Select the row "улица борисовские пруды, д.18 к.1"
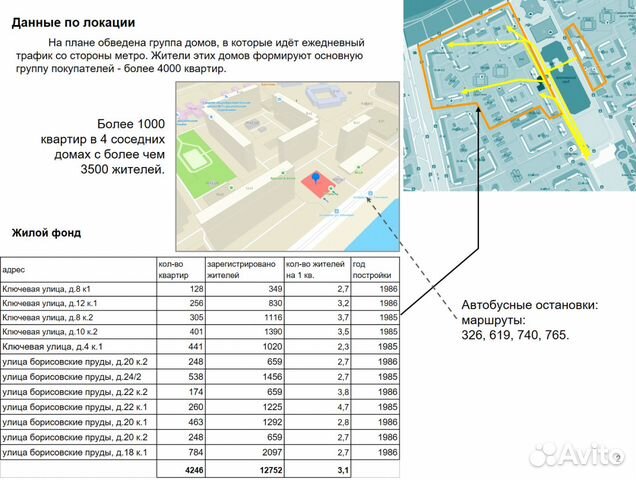Image resolution: width=636 pixels, height=480 pixels. click(x=200, y=452)
